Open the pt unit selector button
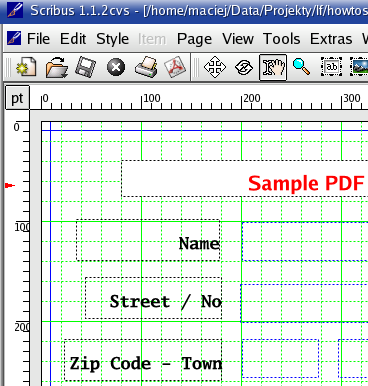The width and height of the screenshot is (368, 386). (x=17, y=98)
